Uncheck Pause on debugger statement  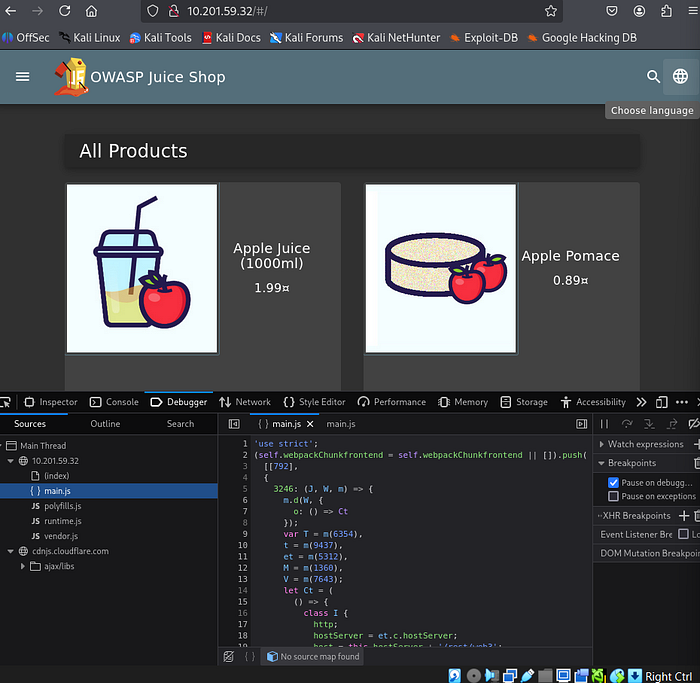613,482
